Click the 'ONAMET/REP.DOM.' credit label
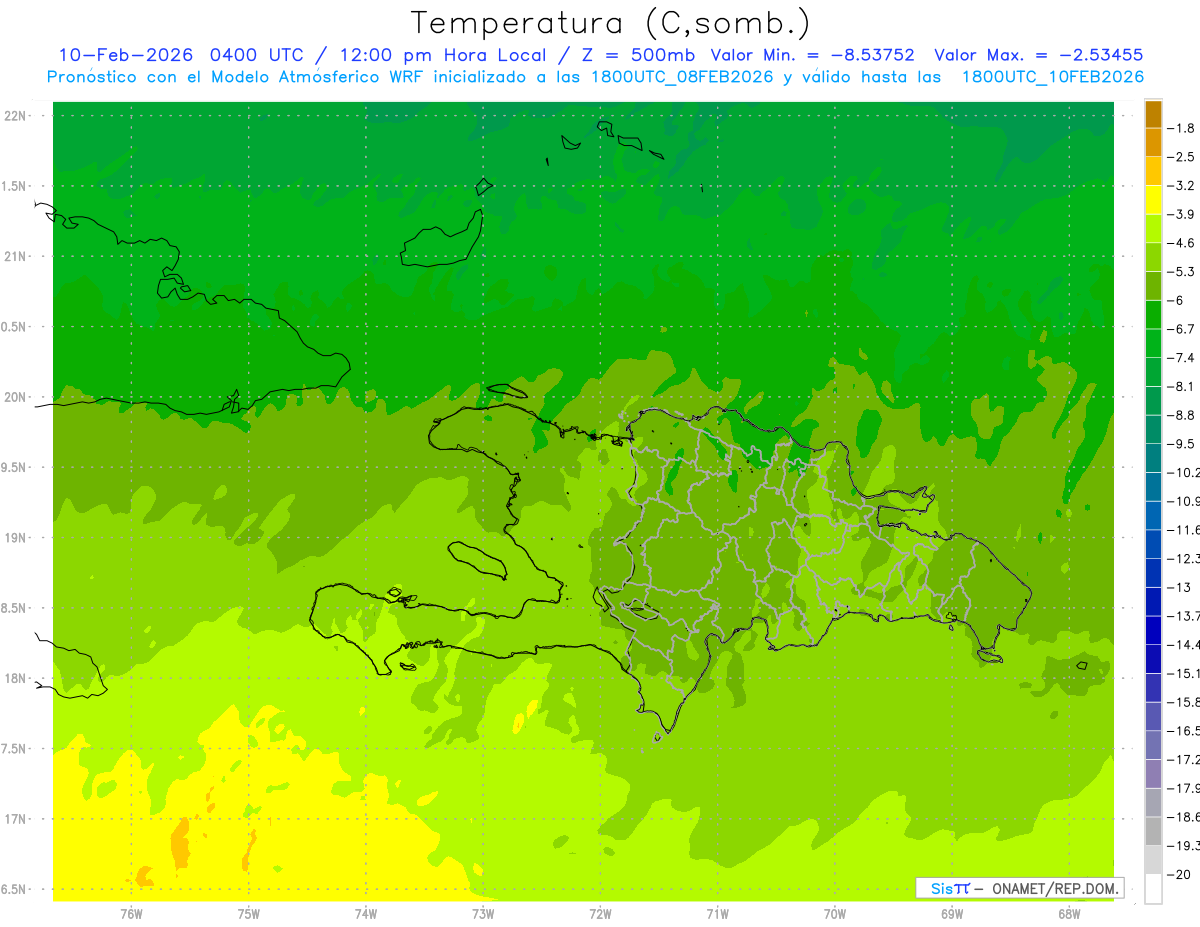The width and height of the screenshot is (1200, 927). (x=1053, y=888)
